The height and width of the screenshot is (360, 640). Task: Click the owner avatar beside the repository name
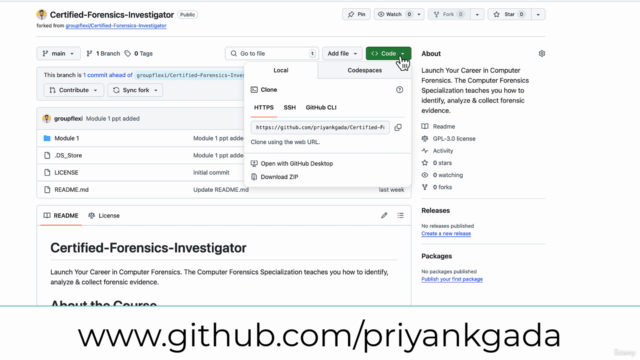pyautogui.click(x=42, y=15)
